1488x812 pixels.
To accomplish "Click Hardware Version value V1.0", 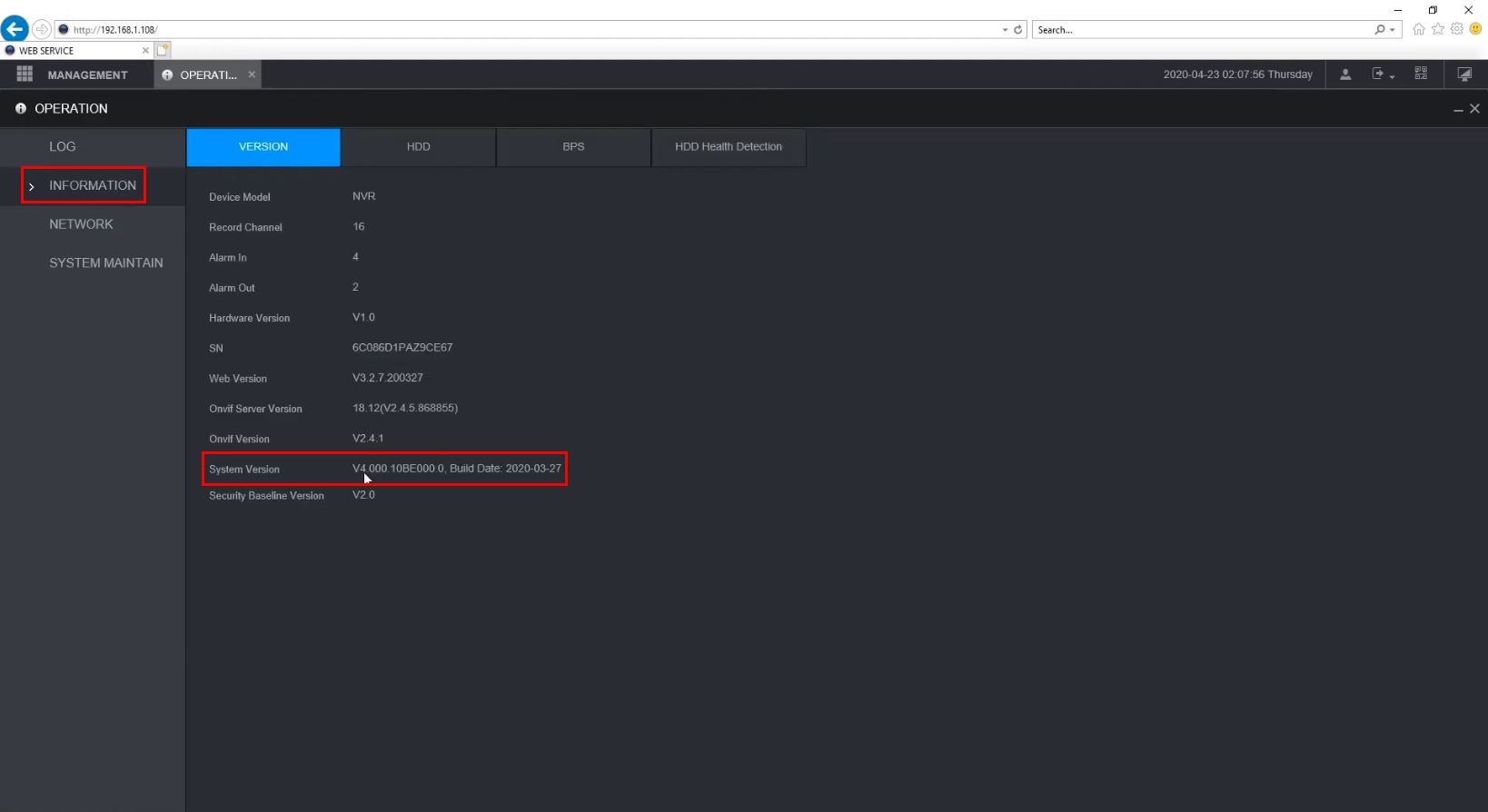I will click(x=363, y=318).
